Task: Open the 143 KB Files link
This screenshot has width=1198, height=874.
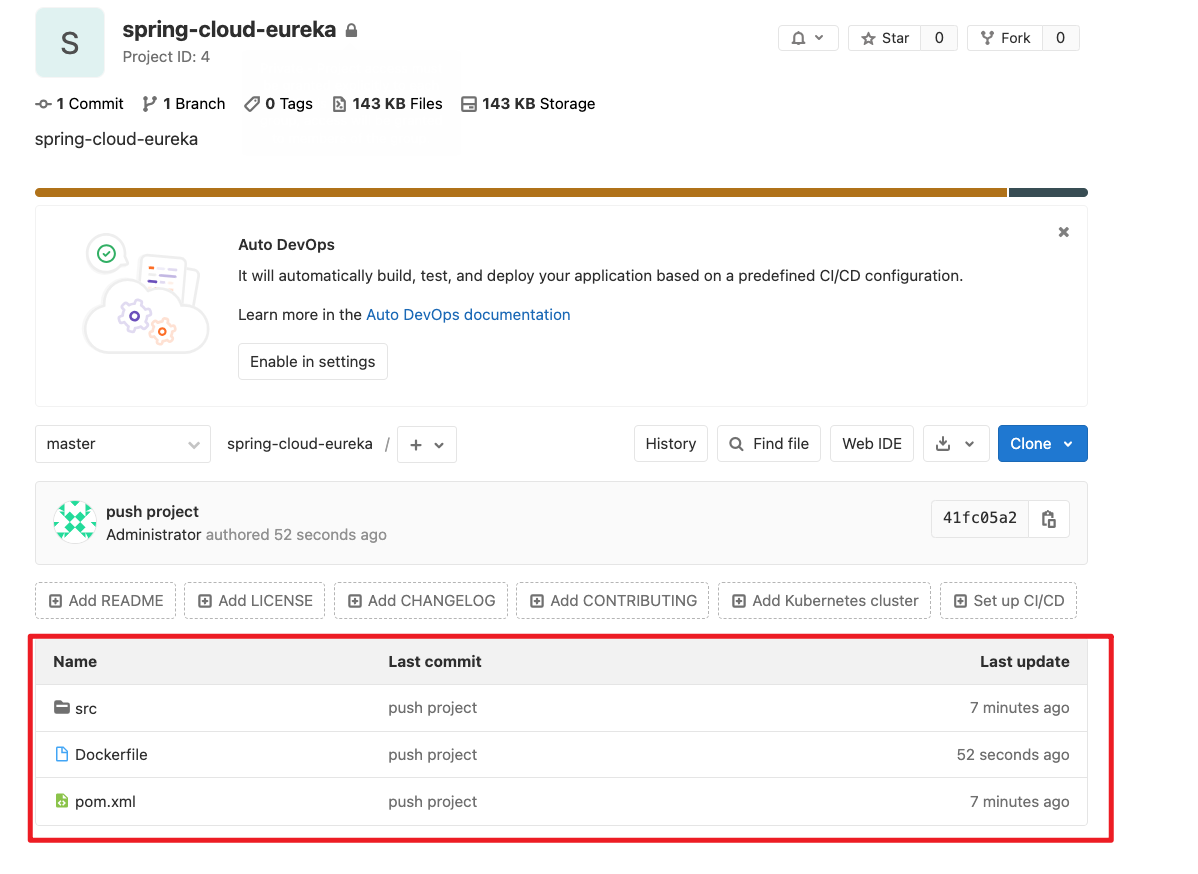Action: point(387,104)
